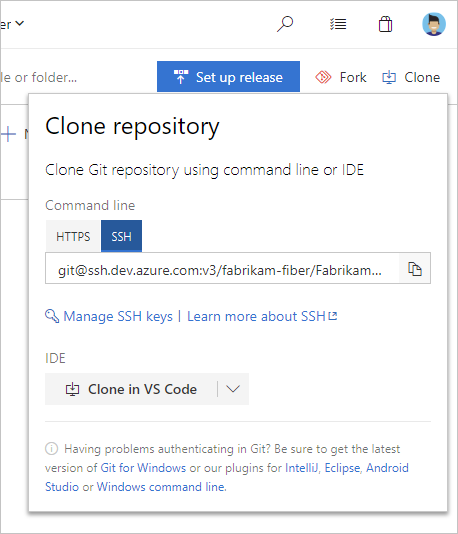Open the search magnifier icon

(285, 24)
